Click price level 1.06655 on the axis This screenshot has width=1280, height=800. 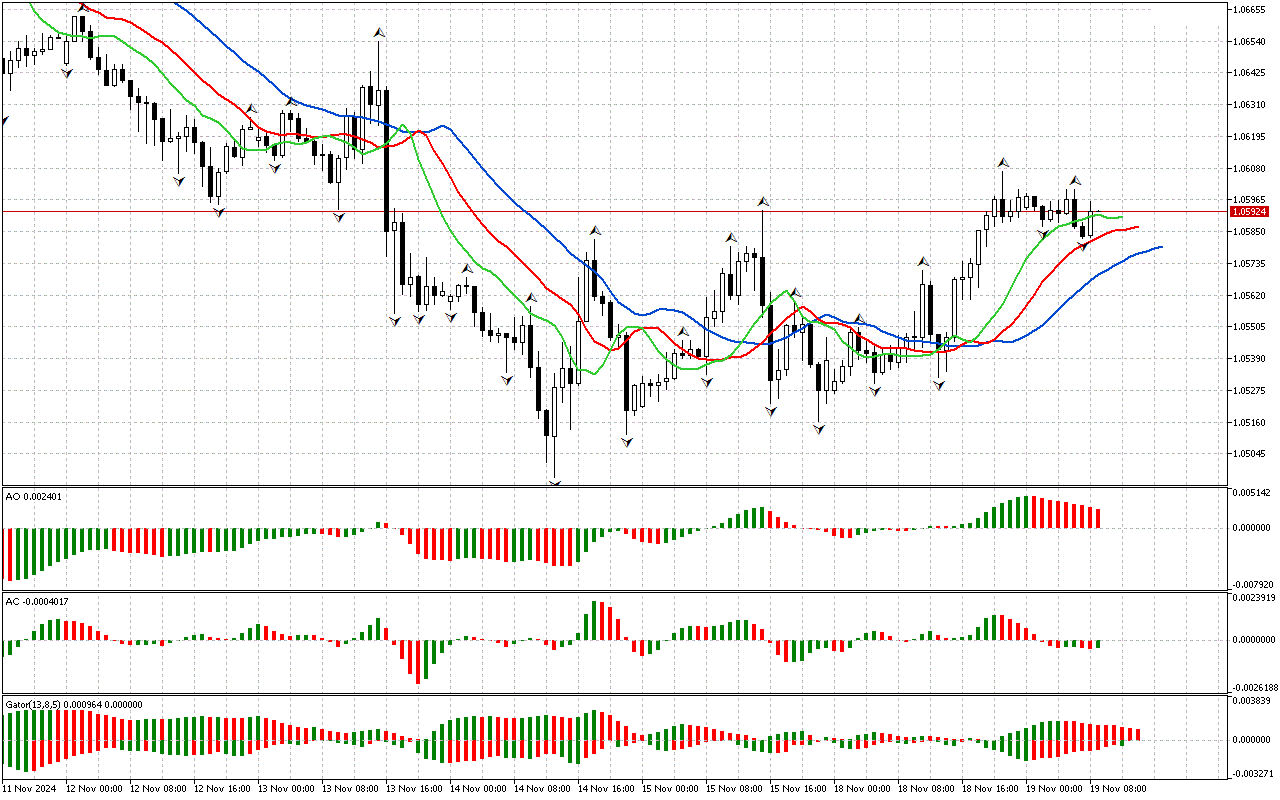coord(1251,9)
